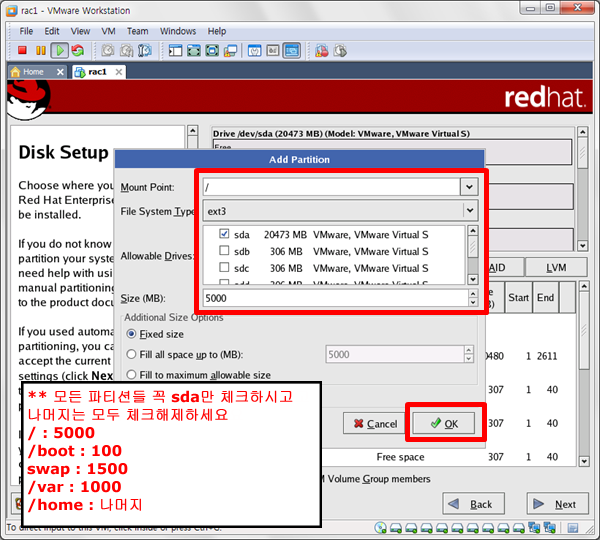Click the drive diagram scrollbar thumb
This screenshot has height=540, width=600.
[582, 153]
